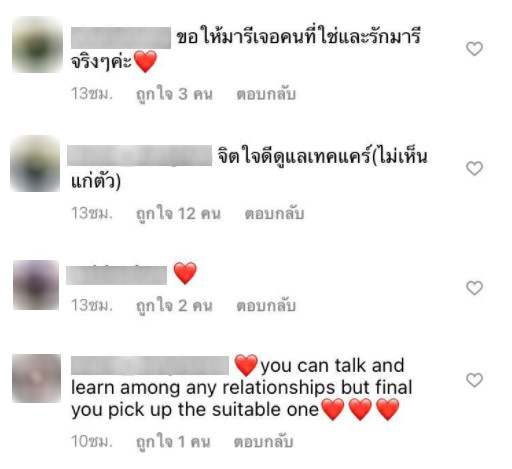Open fourth commenter's avatar
512x469 pixels.
coord(37,378)
